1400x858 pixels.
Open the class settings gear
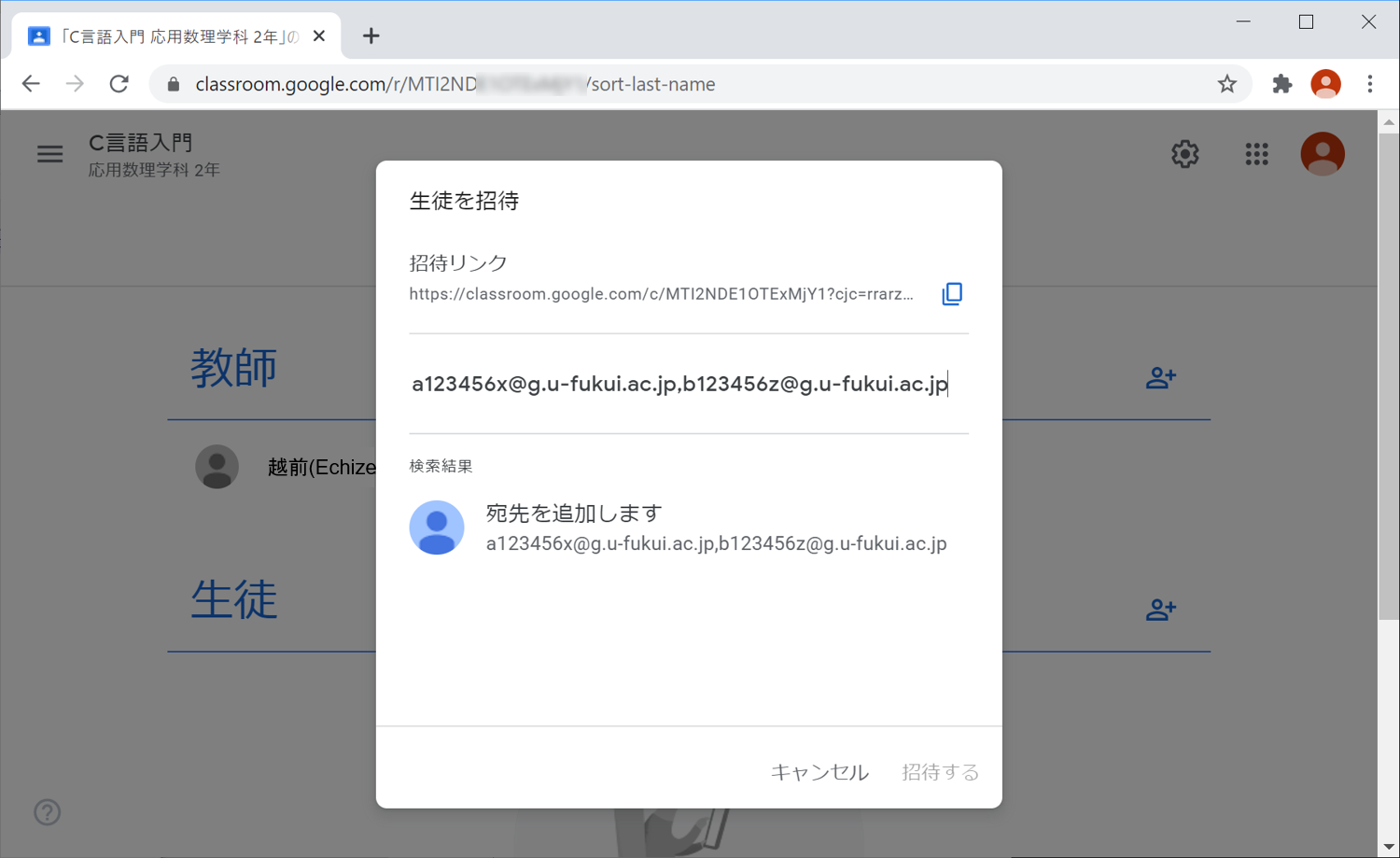[1184, 154]
